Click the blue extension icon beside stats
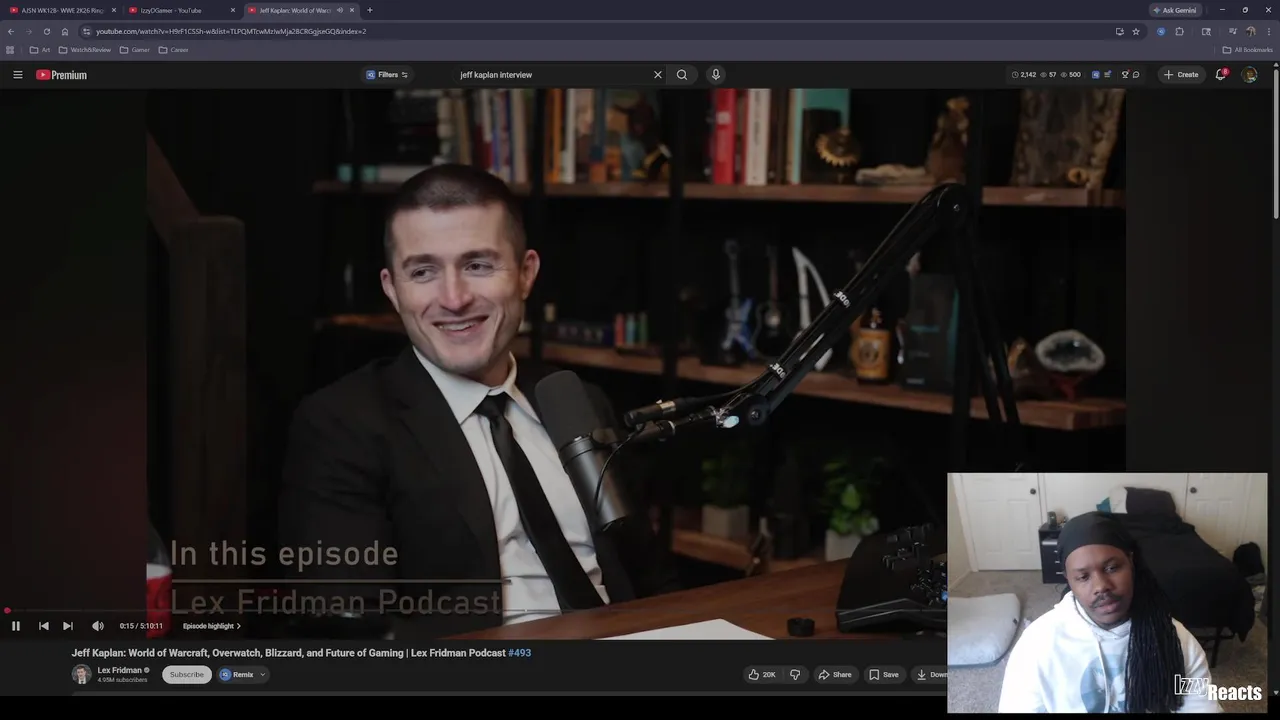The width and height of the screenshot is (1280, 720). coord(1096,75)
